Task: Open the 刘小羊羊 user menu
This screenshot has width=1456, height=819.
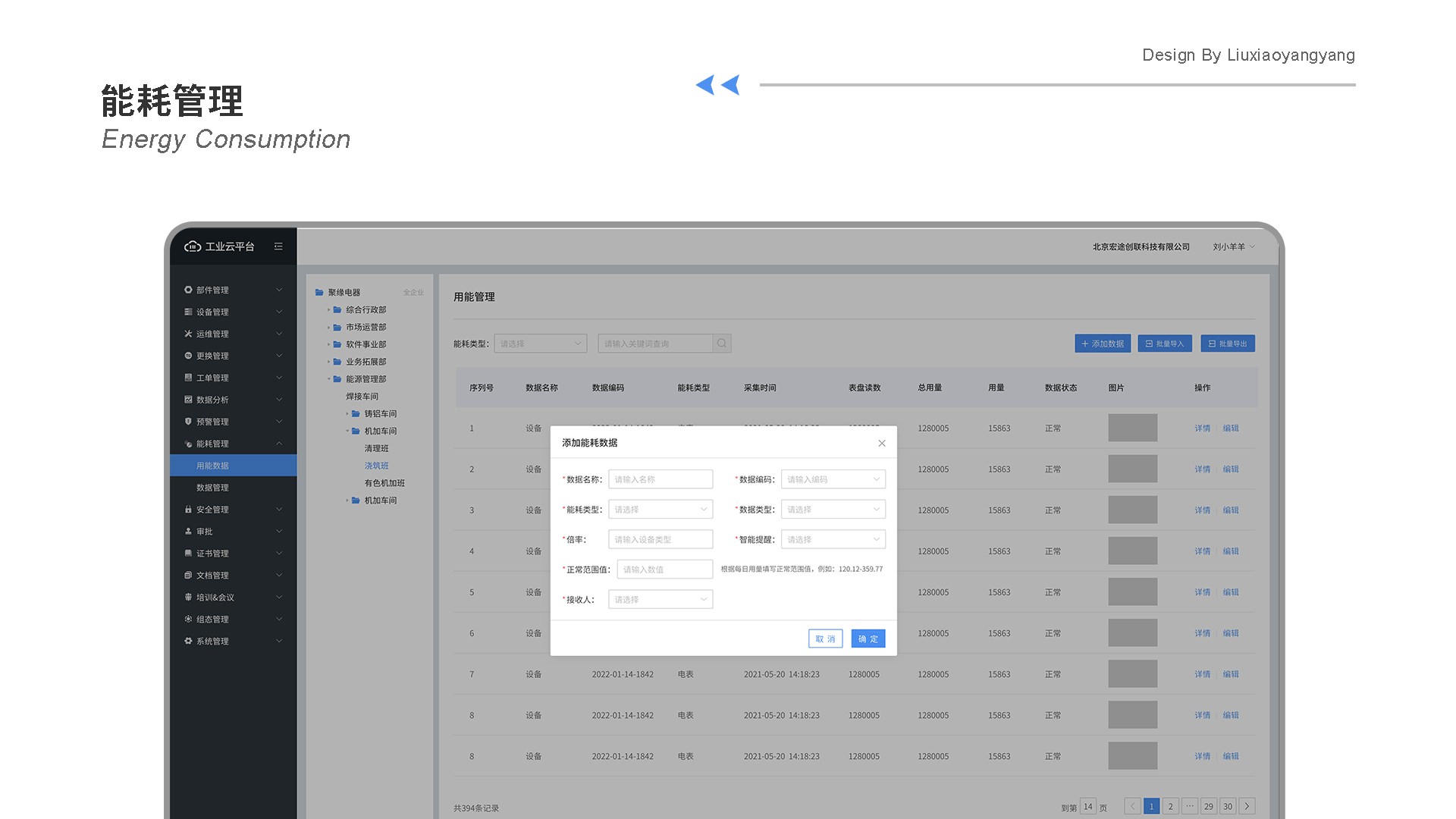Action: pos(1234,247)
